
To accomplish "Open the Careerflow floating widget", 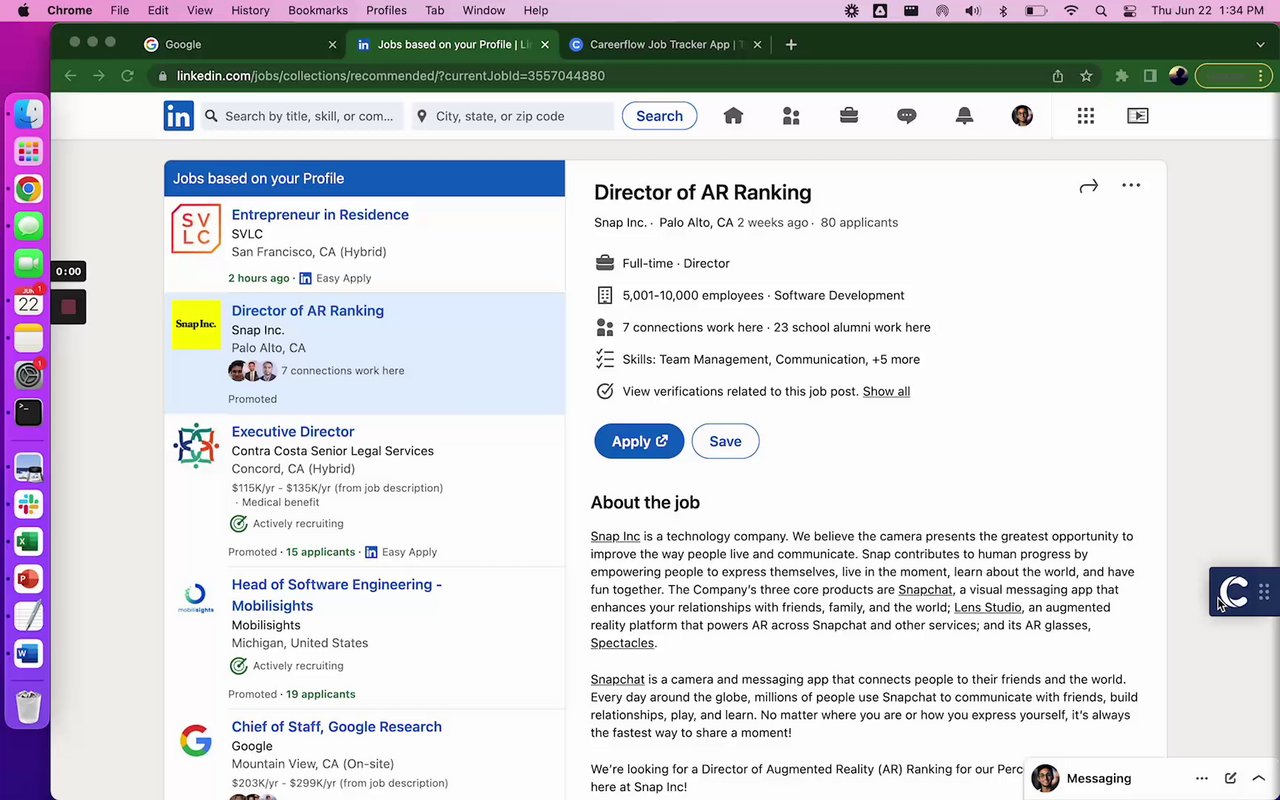I will click(1235, 592).
